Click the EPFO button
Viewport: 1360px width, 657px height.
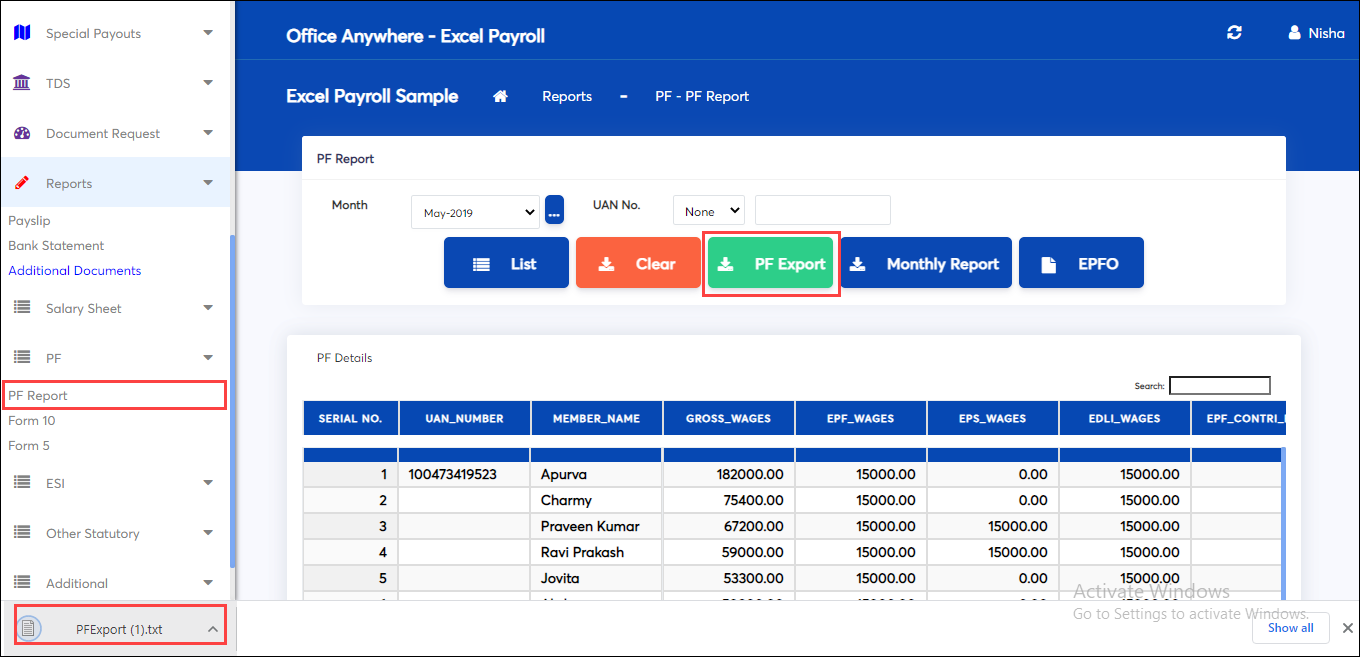point(1081,263)
